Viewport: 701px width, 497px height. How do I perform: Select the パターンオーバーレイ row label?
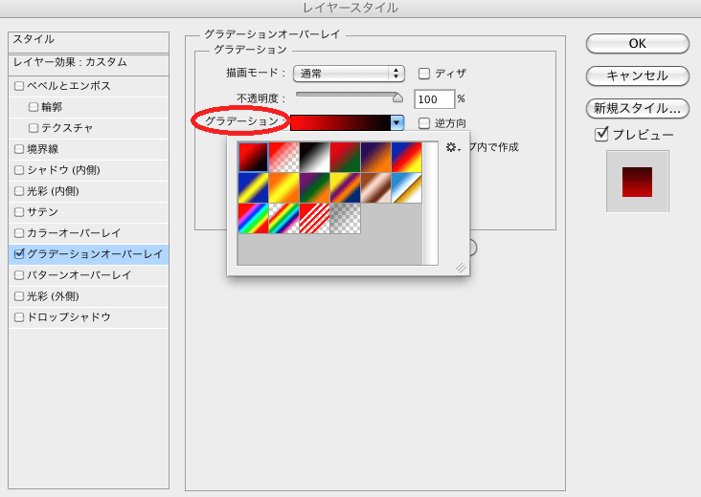(79, 275)
